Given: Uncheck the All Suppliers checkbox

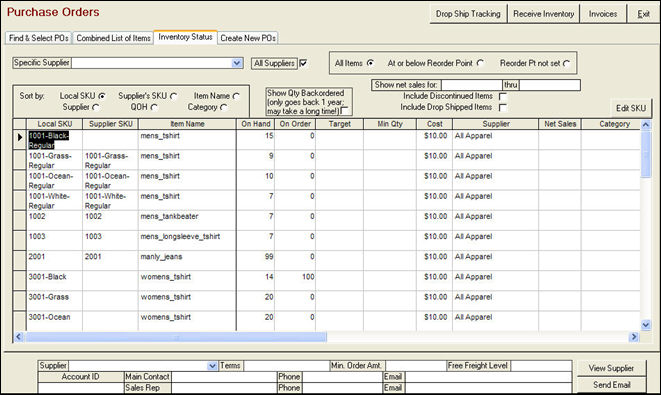Looking at the screenshot, I should click(303, 63).
